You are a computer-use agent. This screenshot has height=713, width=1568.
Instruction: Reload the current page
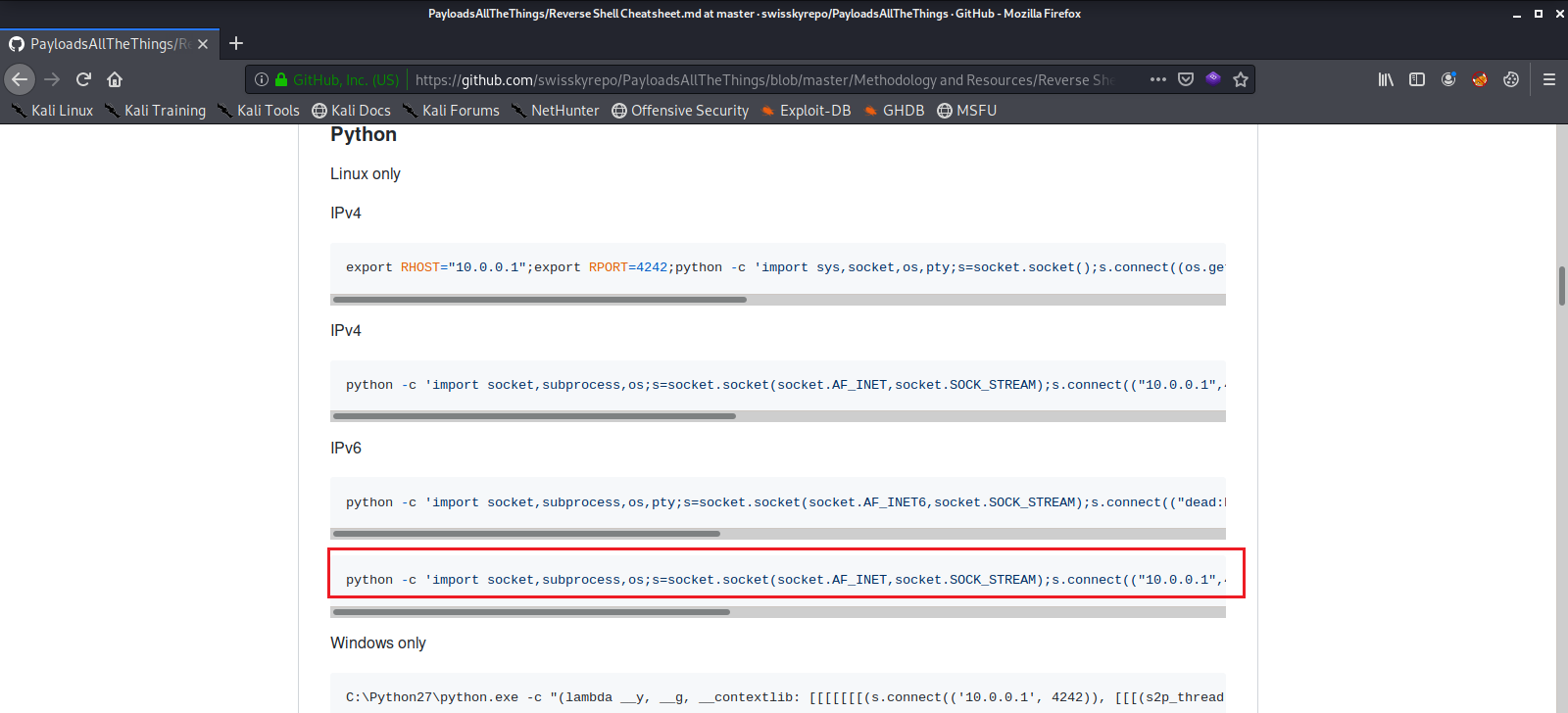(x=83, y=79)
